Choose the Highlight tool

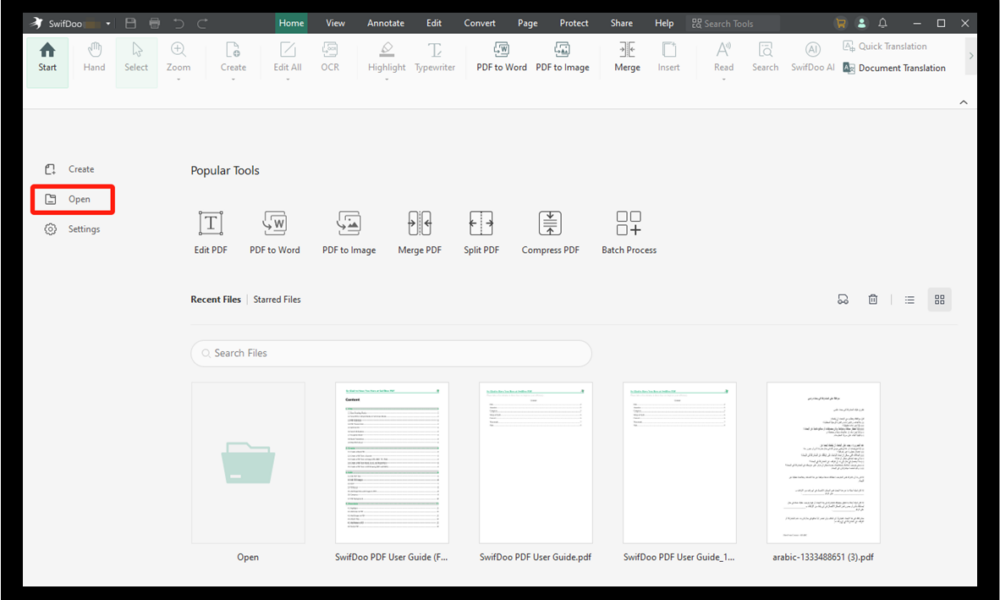click(x=386, y=59)
